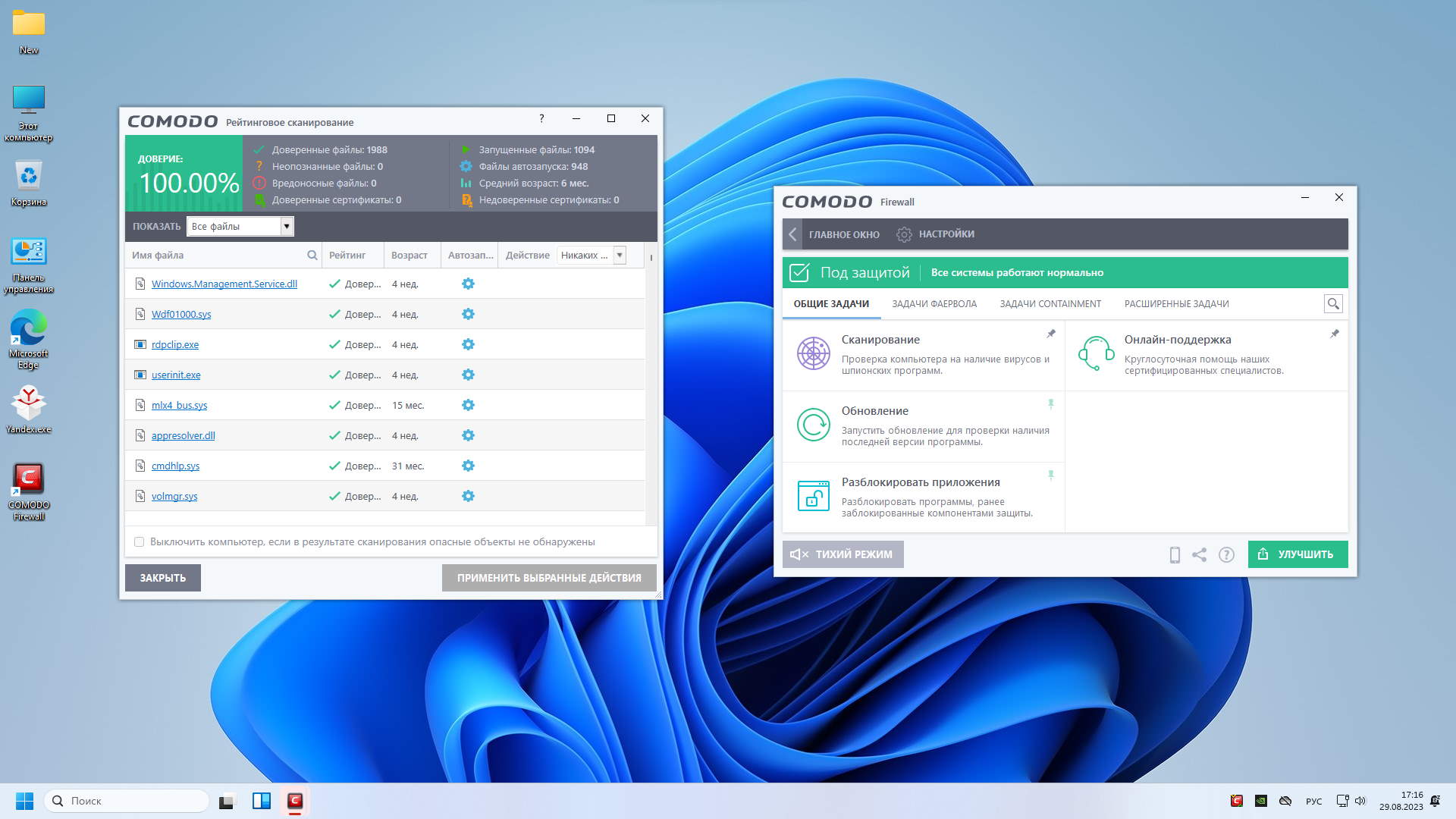Click the Unblock applications lock icon
Viewport: 1456px width, 819px height.
pyautogui.click(x=813, y=496)
